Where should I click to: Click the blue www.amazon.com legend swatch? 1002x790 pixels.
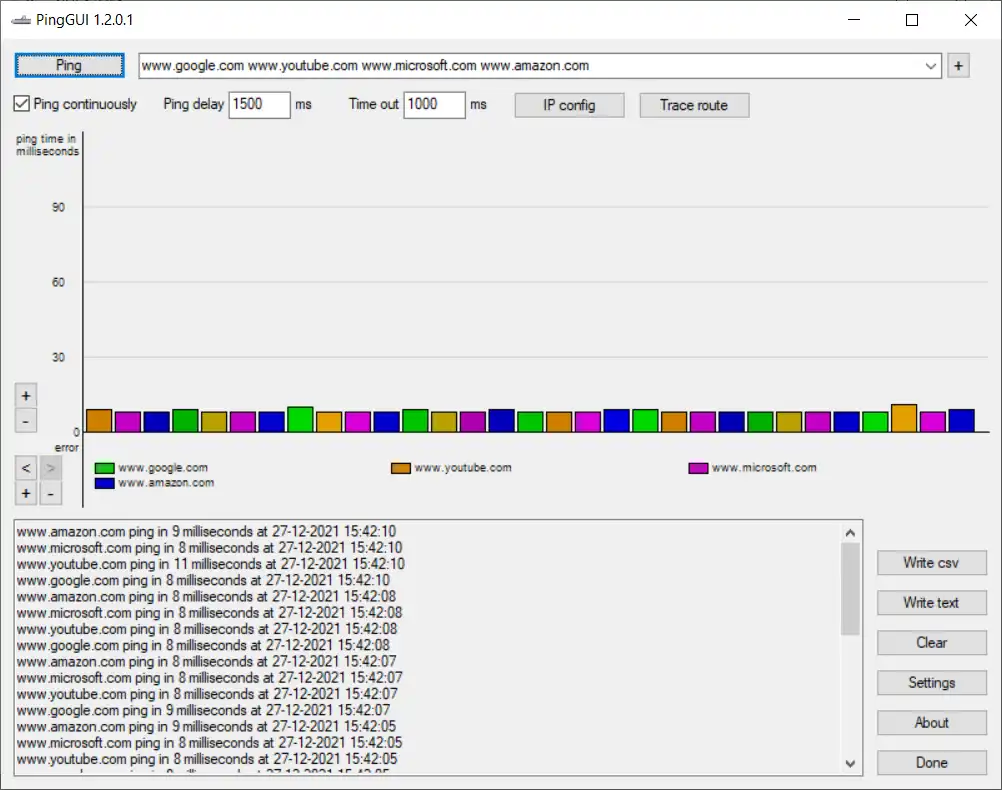pyautogui.click(x=104, y=483)
